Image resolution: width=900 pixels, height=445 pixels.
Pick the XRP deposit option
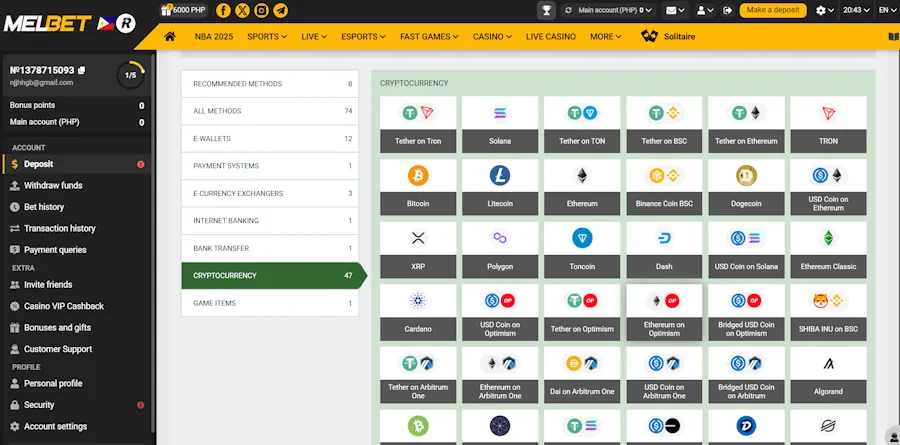[x=418, y=250]
